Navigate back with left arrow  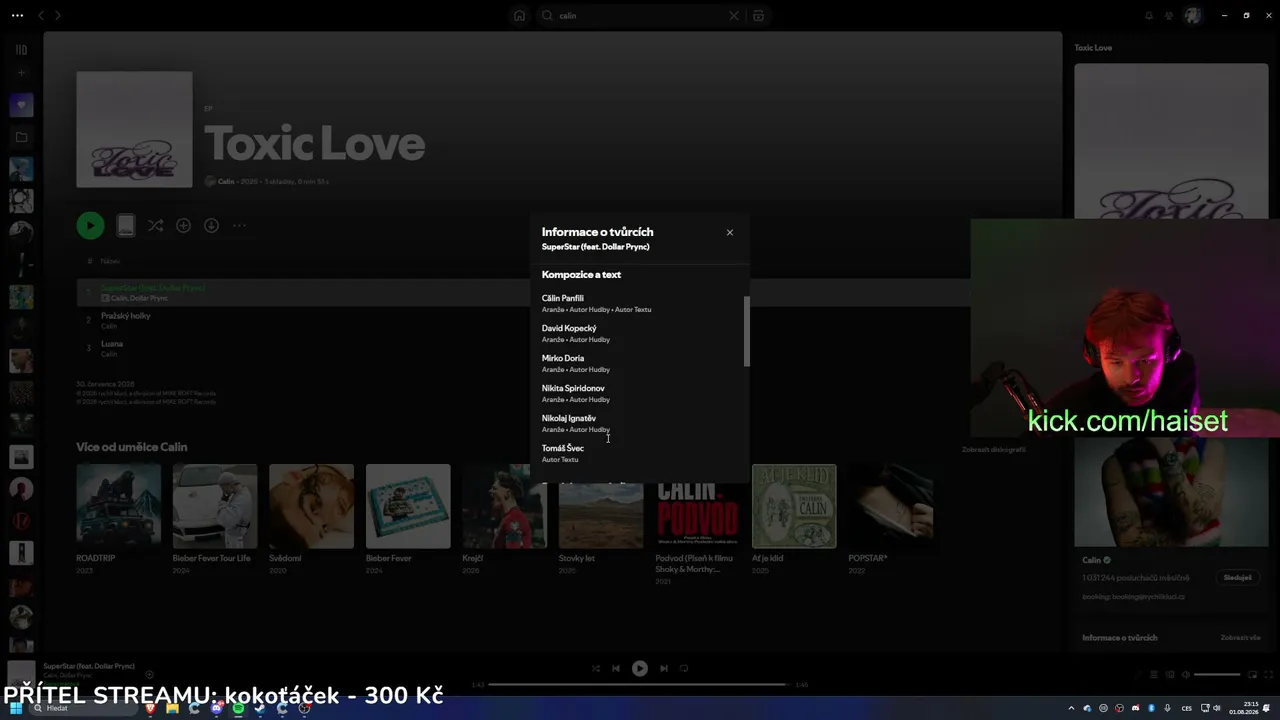41,16
